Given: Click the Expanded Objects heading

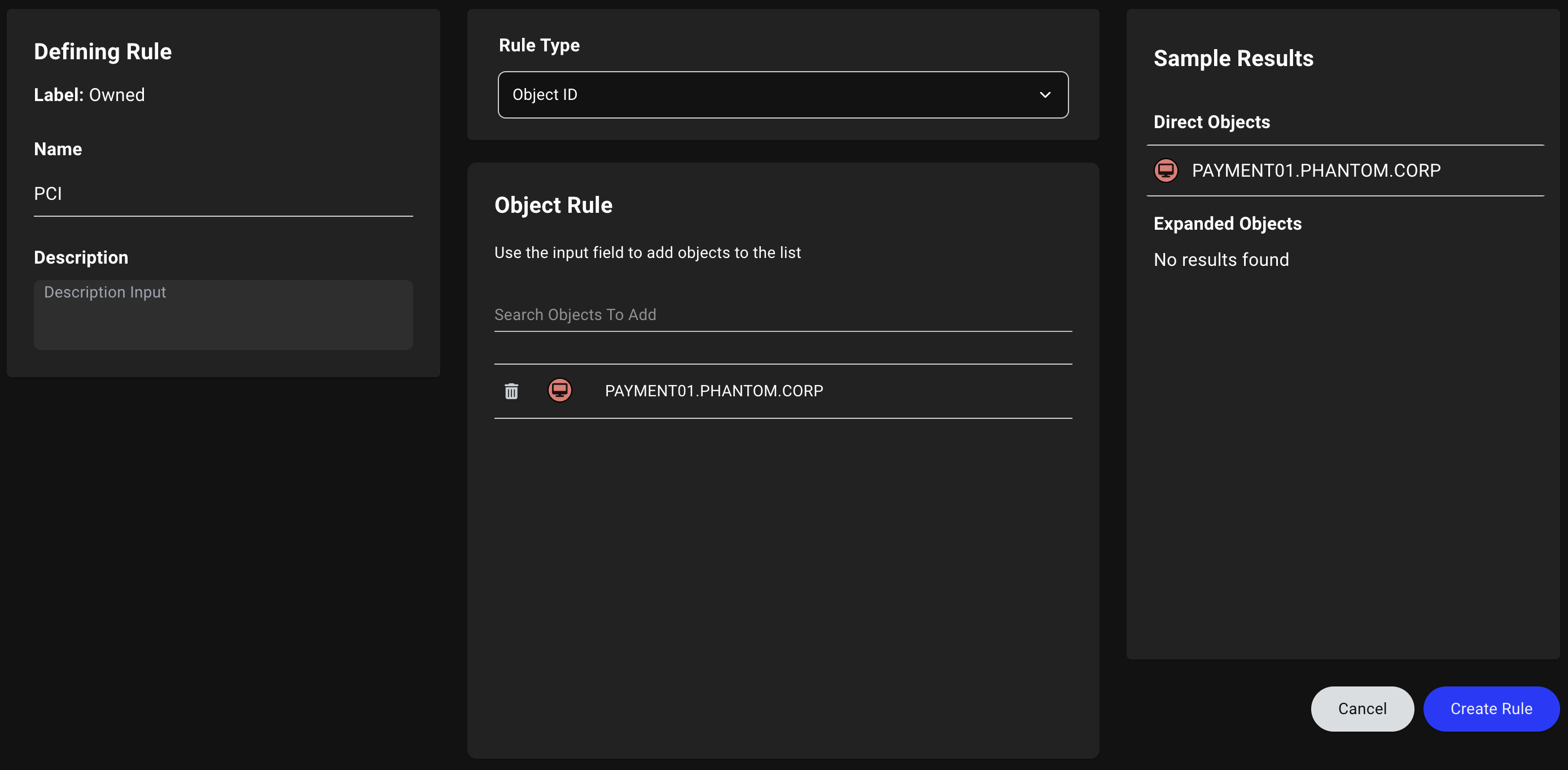Looking at the screenshot, I should 1228,224.
